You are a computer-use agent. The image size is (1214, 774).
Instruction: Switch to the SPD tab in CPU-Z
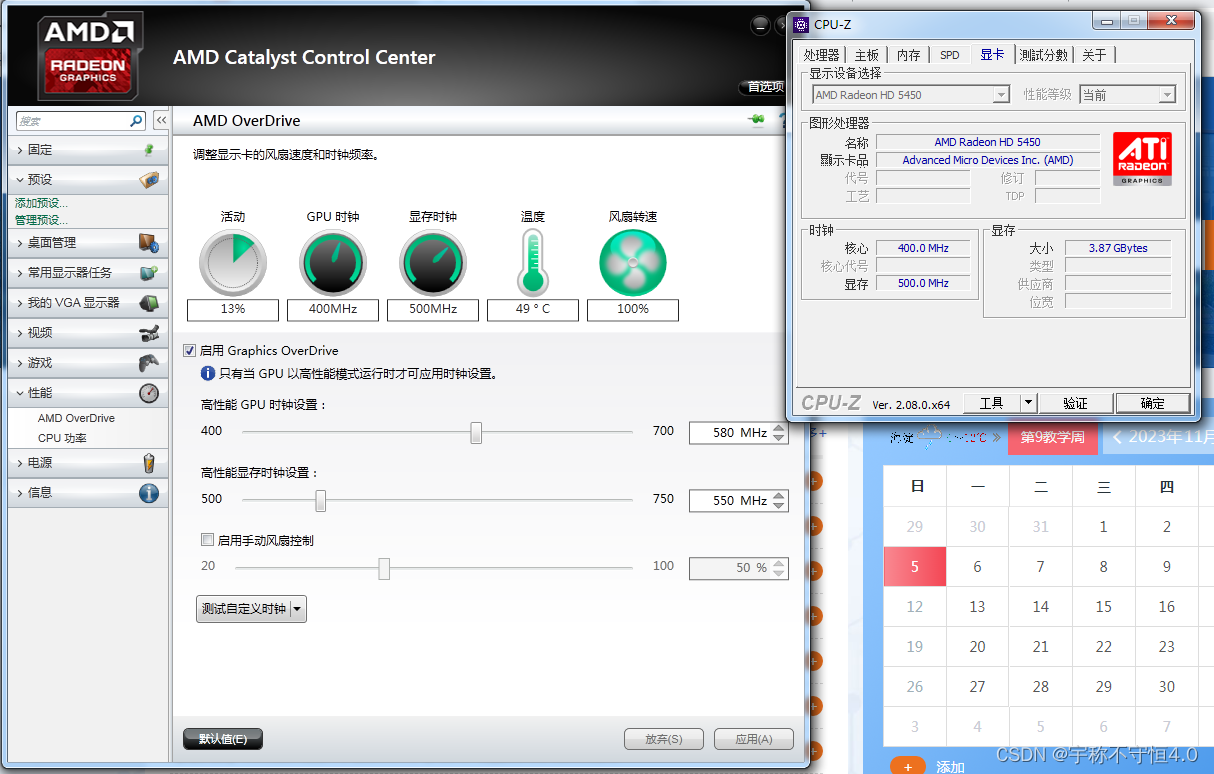tap(949, 55)
